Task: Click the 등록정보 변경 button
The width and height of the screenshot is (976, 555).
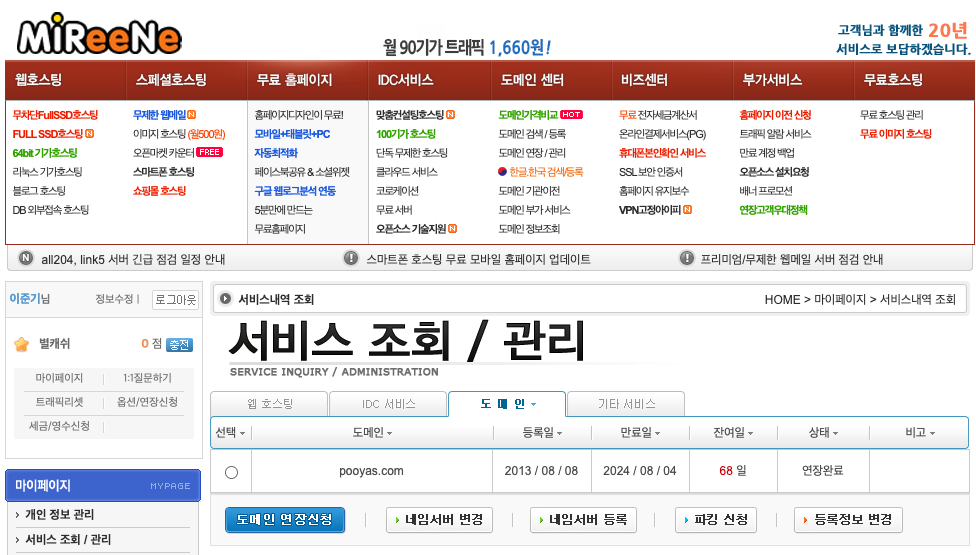Action: point(848,520)
